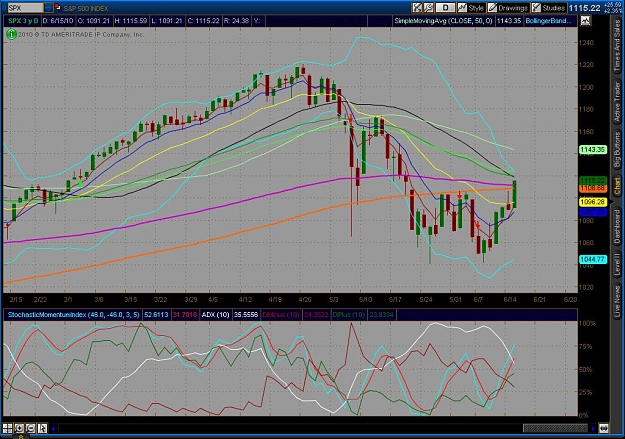This screenshot has width=625, height=439.
Task: Click the O: 1091.21 open value
Action: [93, 21]
